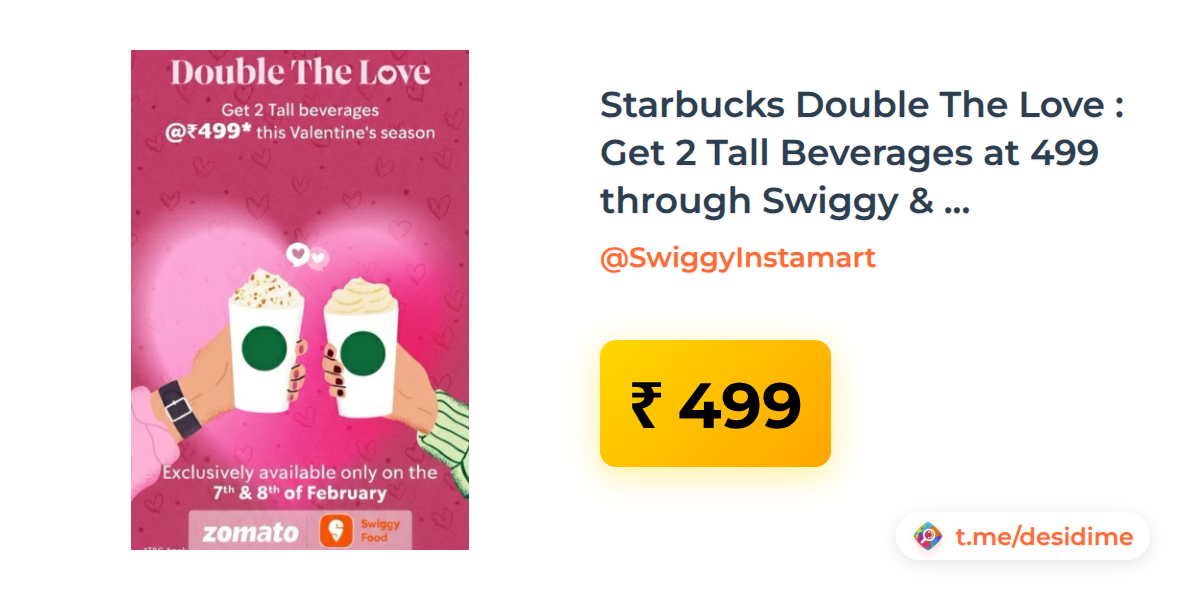Open the Starbucks promo poster thumbnail
1200x600 pixels.
(300, 300)
